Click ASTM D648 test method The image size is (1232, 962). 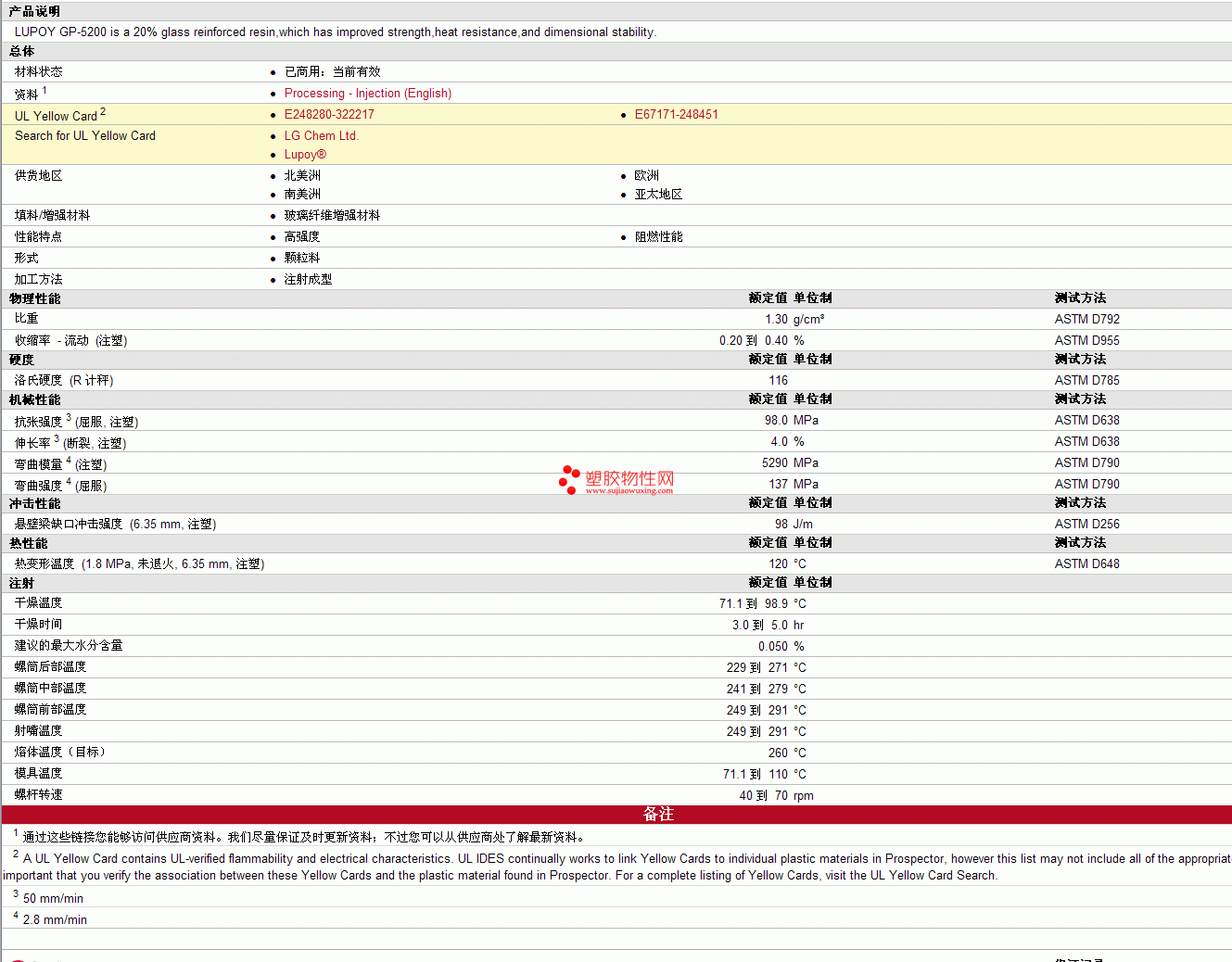(x=1086, y=564)
